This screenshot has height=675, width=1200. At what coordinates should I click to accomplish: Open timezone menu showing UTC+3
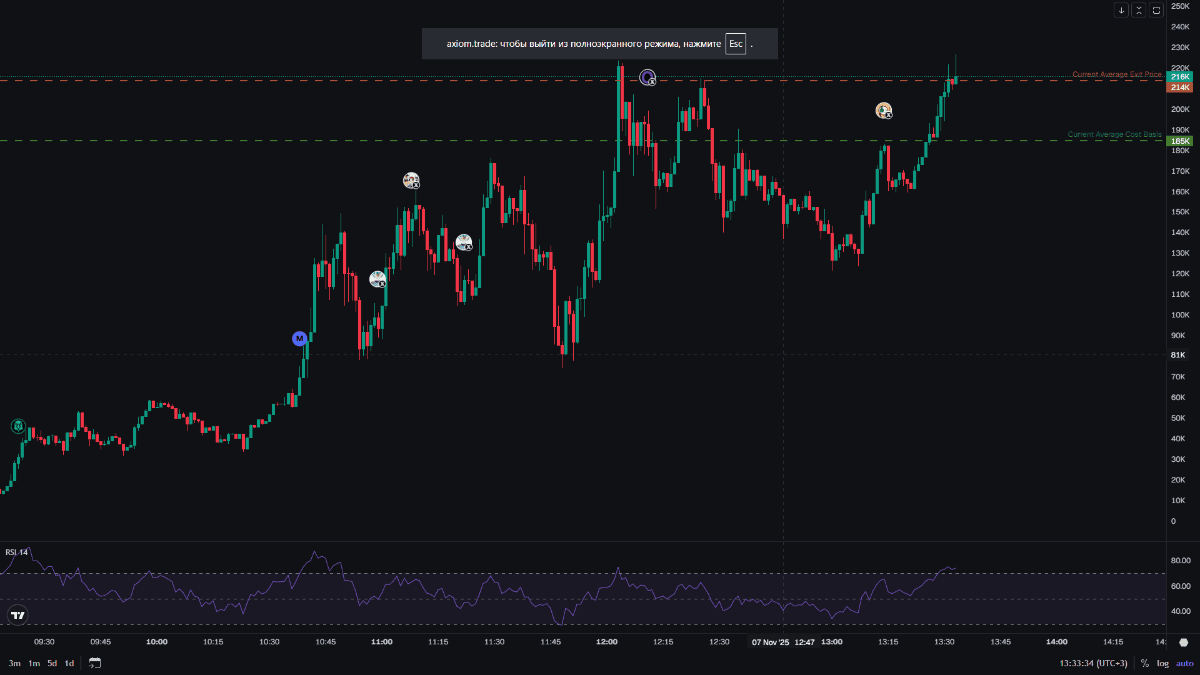click(1094, 663)
